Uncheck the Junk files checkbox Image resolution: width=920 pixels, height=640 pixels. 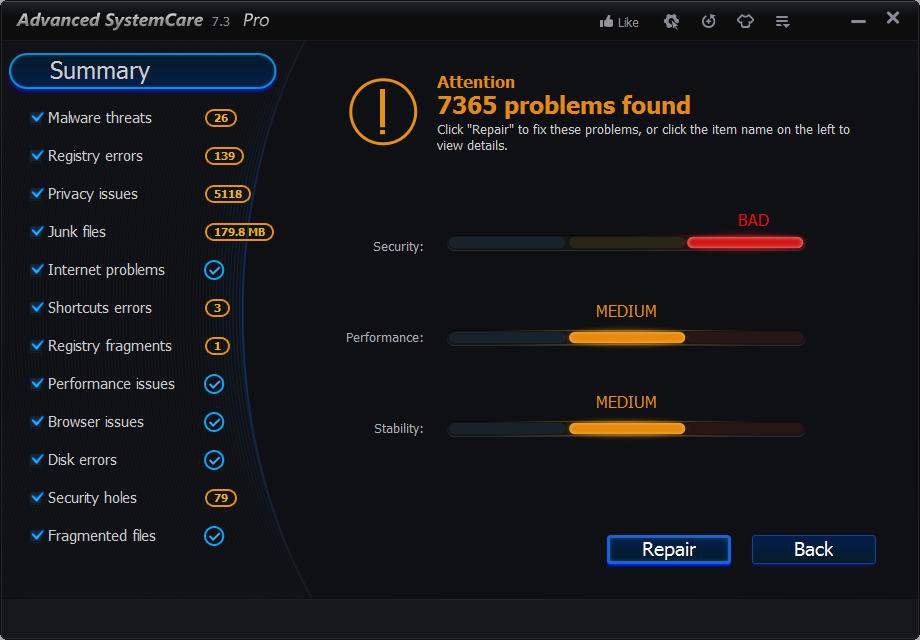point(37,231)
